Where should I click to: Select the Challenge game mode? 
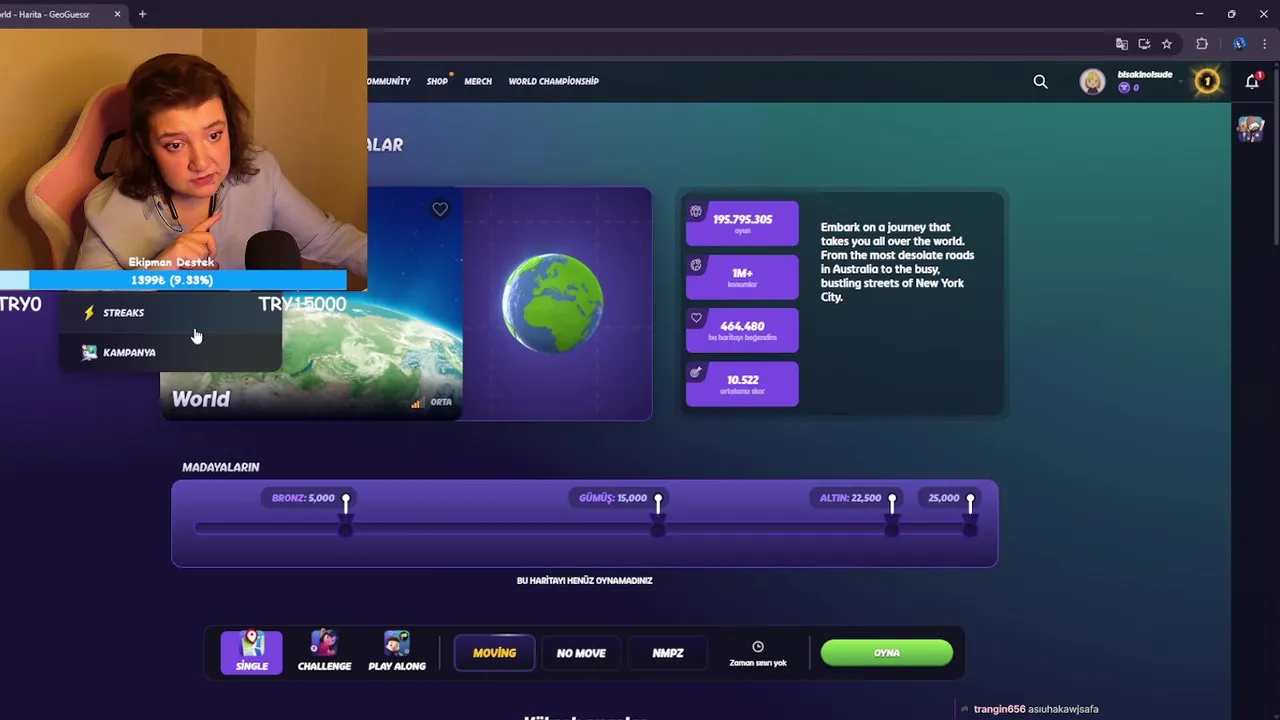pos(324,652)
